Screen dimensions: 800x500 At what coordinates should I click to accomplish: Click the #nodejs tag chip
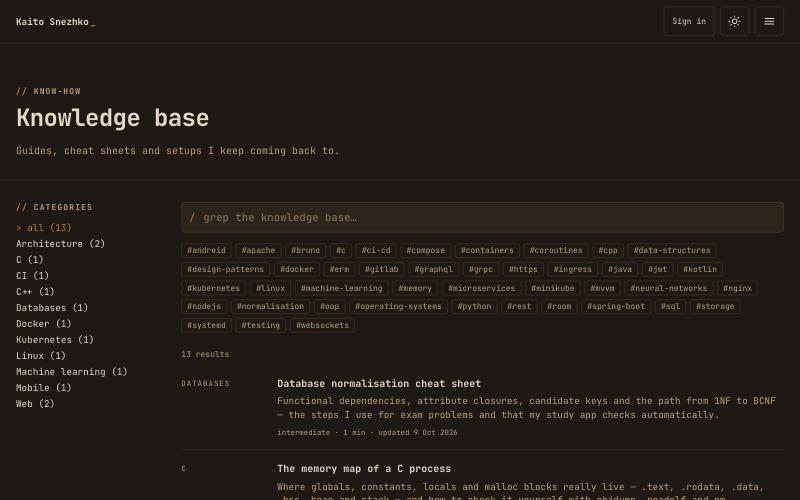click(204, 307)
